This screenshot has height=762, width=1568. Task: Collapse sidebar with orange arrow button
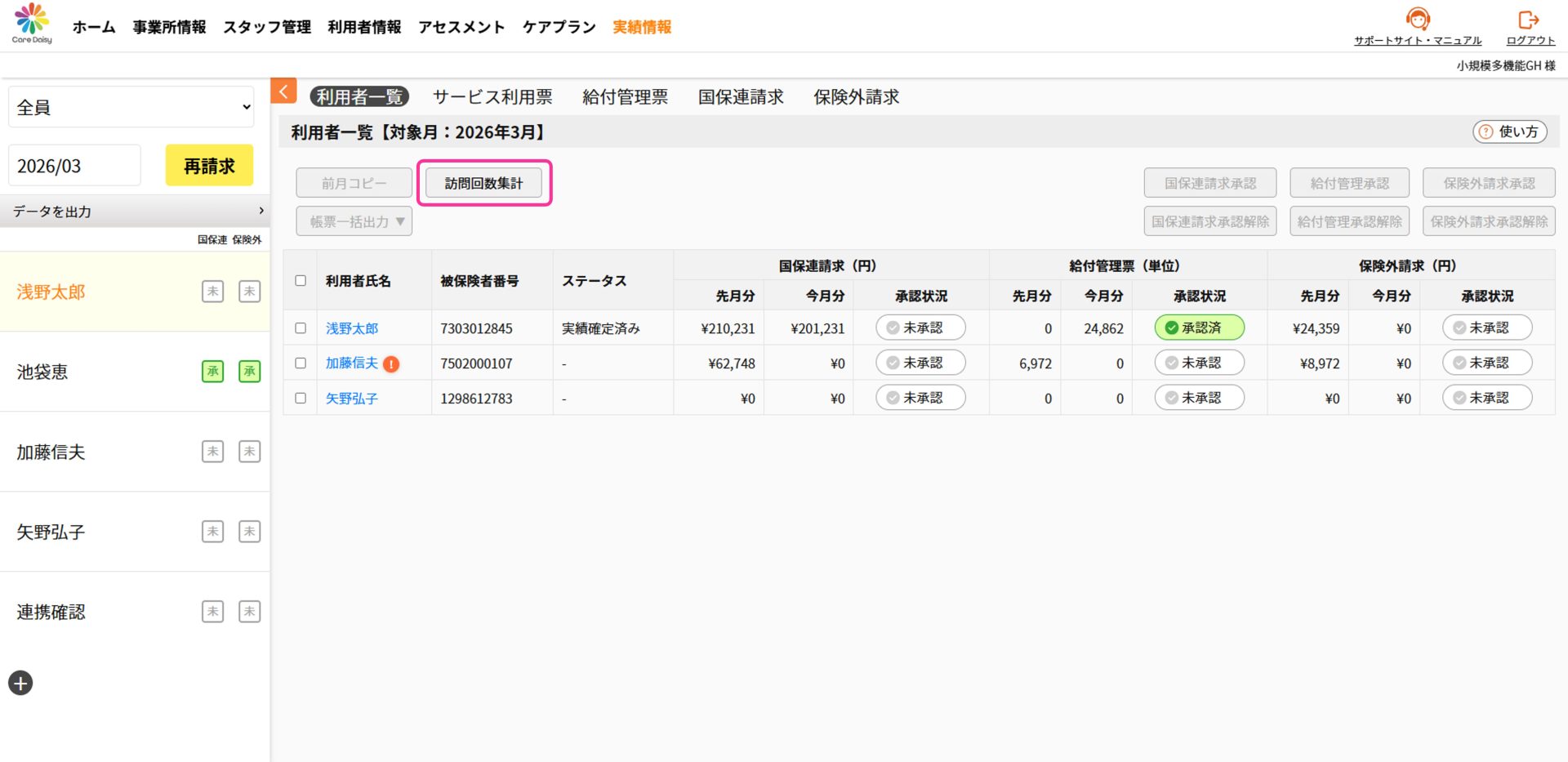coord(283,91)
